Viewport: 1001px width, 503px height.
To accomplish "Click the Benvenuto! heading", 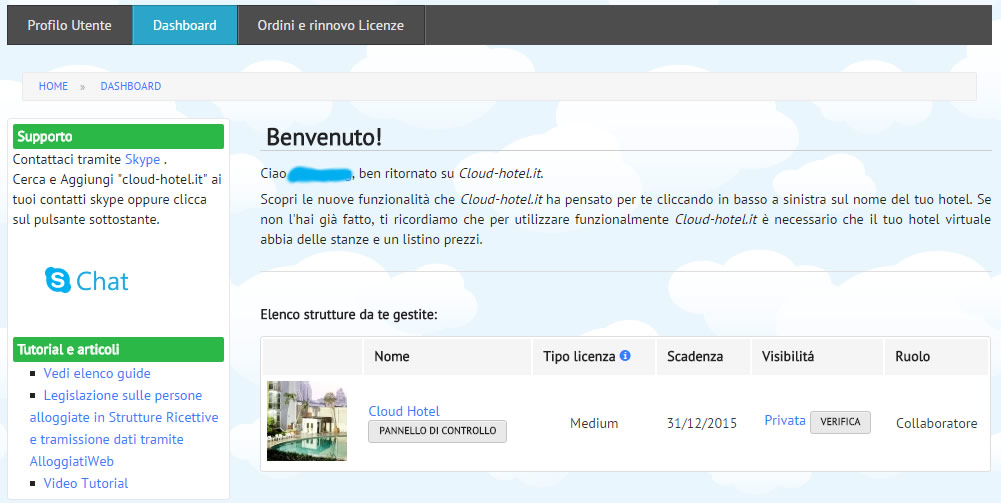I will pos(324,137).
